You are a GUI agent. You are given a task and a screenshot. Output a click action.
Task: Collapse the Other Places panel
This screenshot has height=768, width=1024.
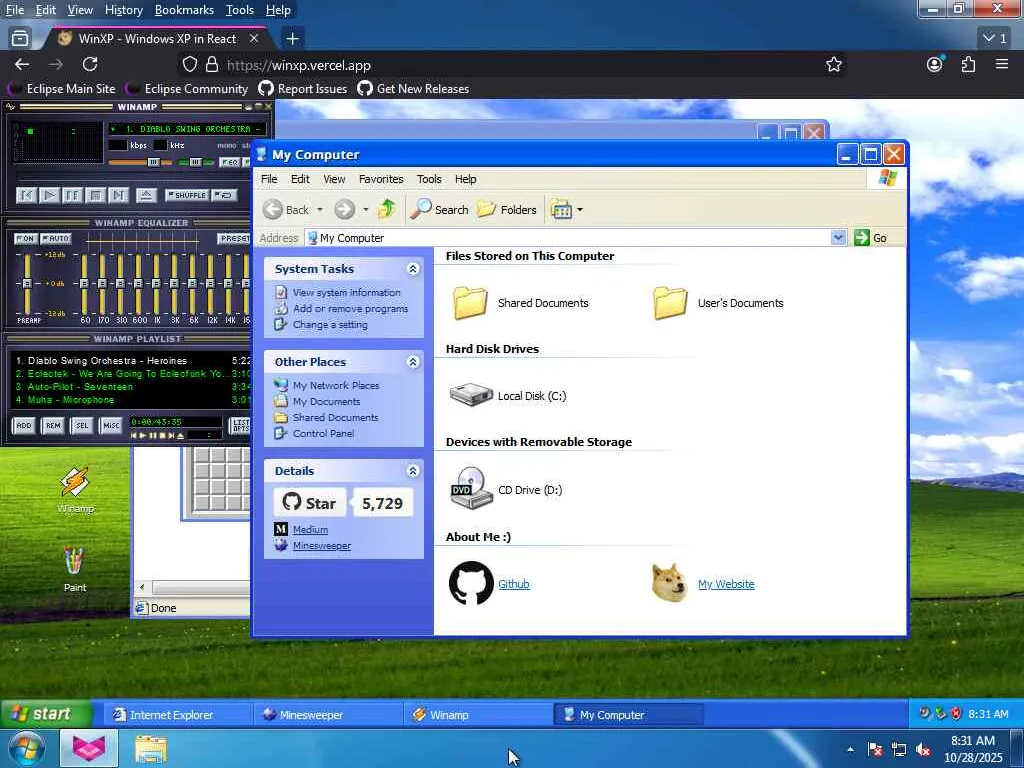(x=413, y=362)
